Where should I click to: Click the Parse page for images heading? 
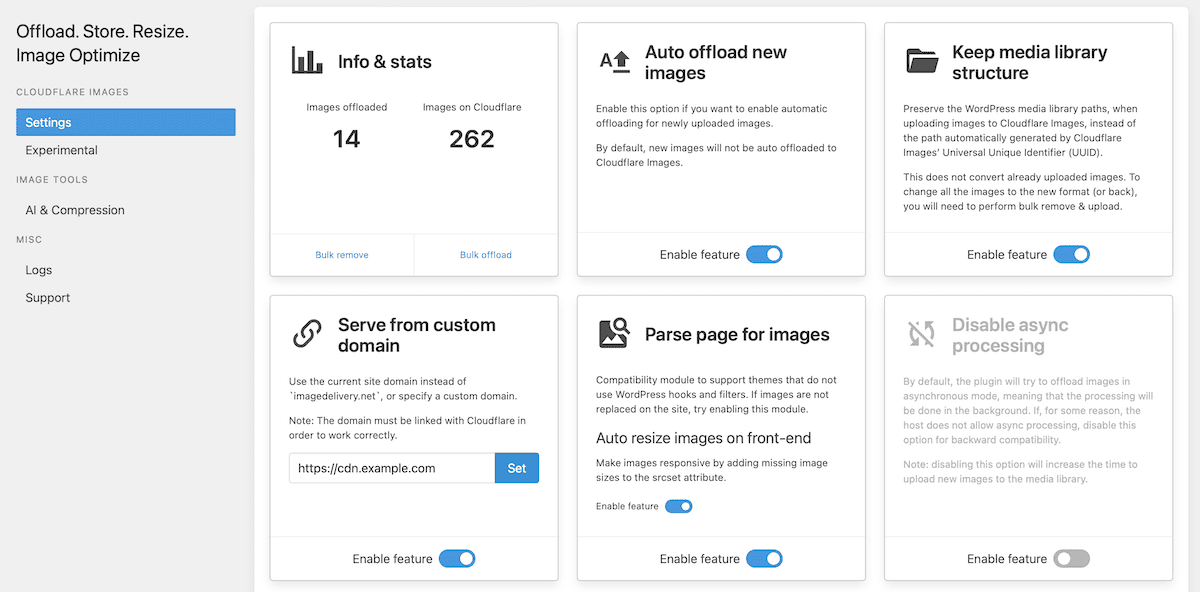click(x=738, y=335)
